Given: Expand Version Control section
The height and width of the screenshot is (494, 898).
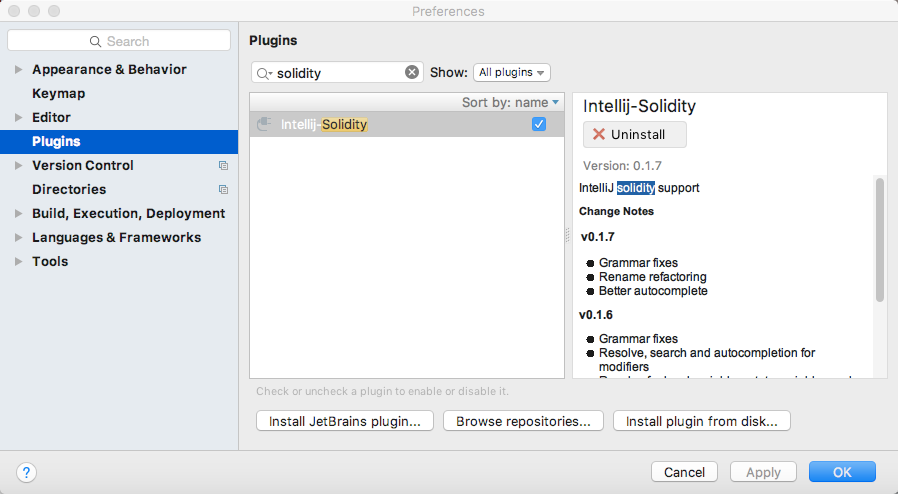Looking at the screenshot, I should coord(18,165).
